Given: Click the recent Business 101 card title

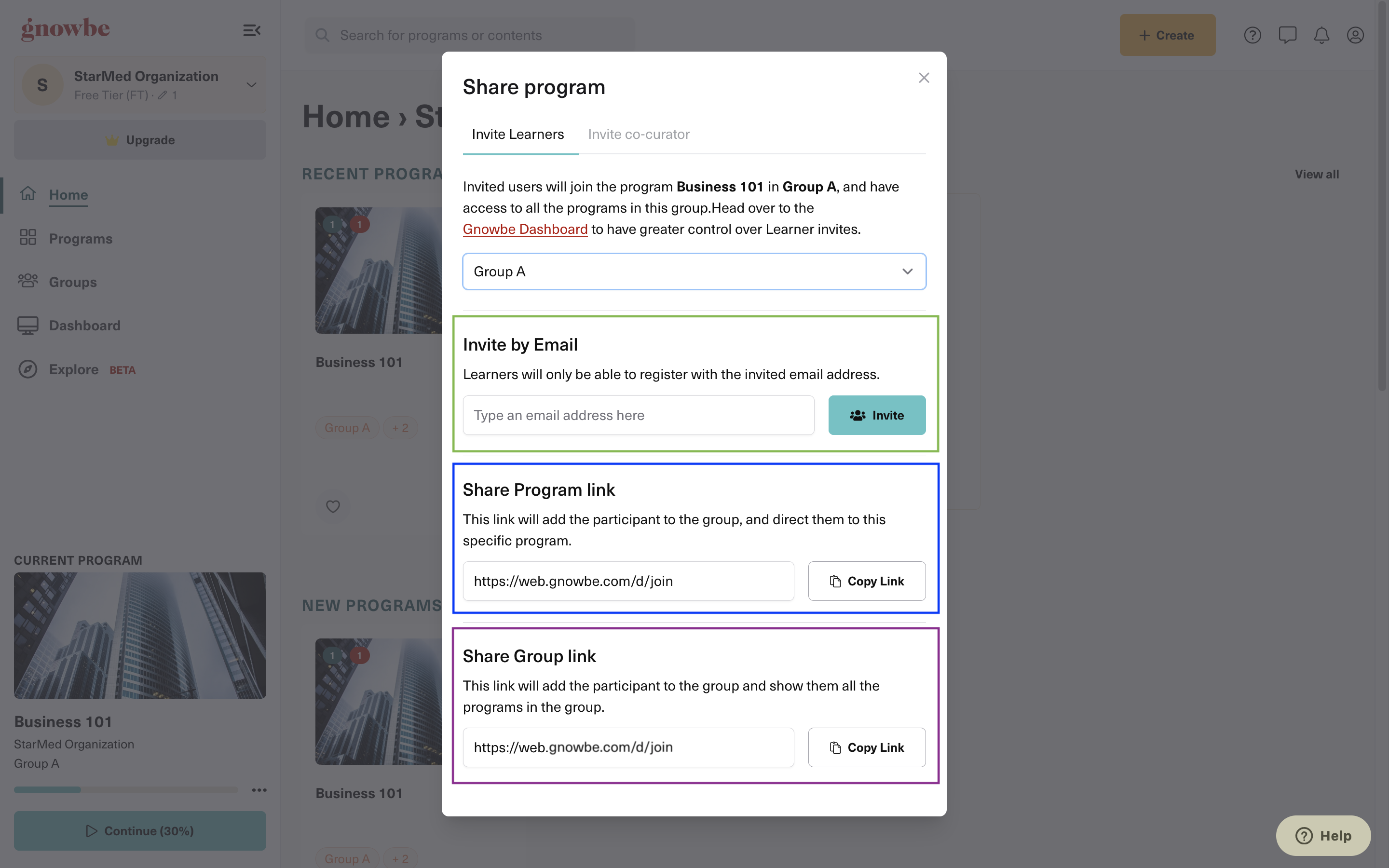Looking at the screenshot, I should [359, 362].
